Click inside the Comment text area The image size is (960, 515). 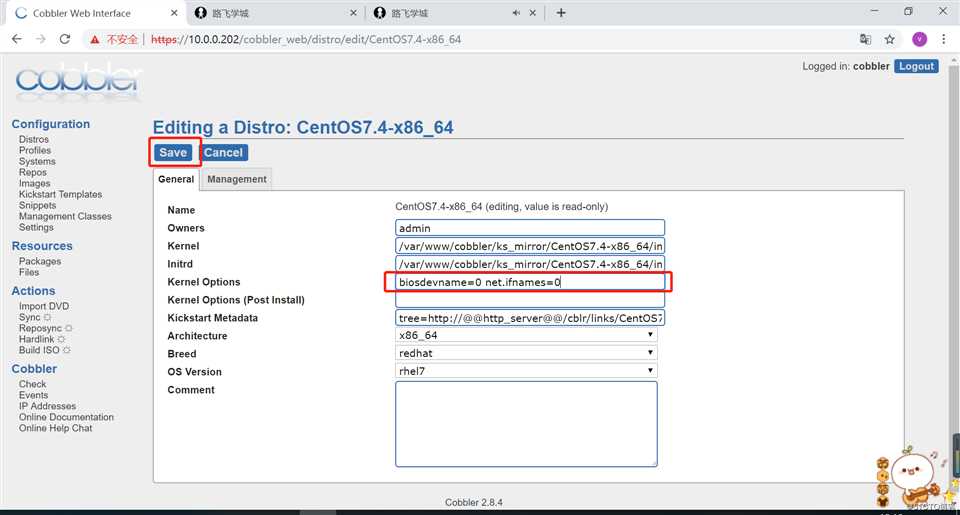(x=527, y=424)
